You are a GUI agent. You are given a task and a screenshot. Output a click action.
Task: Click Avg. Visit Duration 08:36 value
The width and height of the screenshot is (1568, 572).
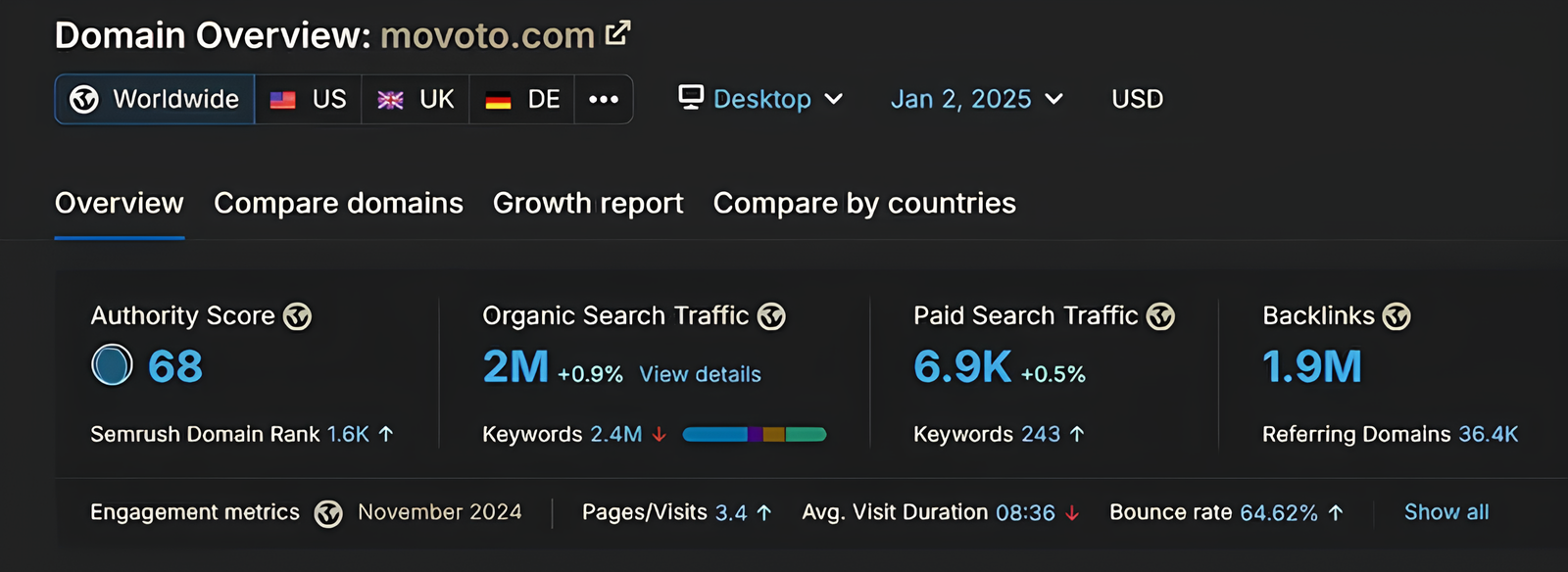point(1025,512)
